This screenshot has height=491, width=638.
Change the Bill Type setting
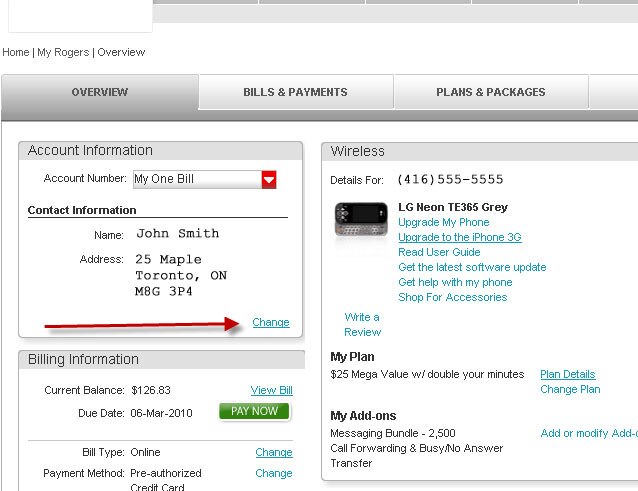pos(273,453)
